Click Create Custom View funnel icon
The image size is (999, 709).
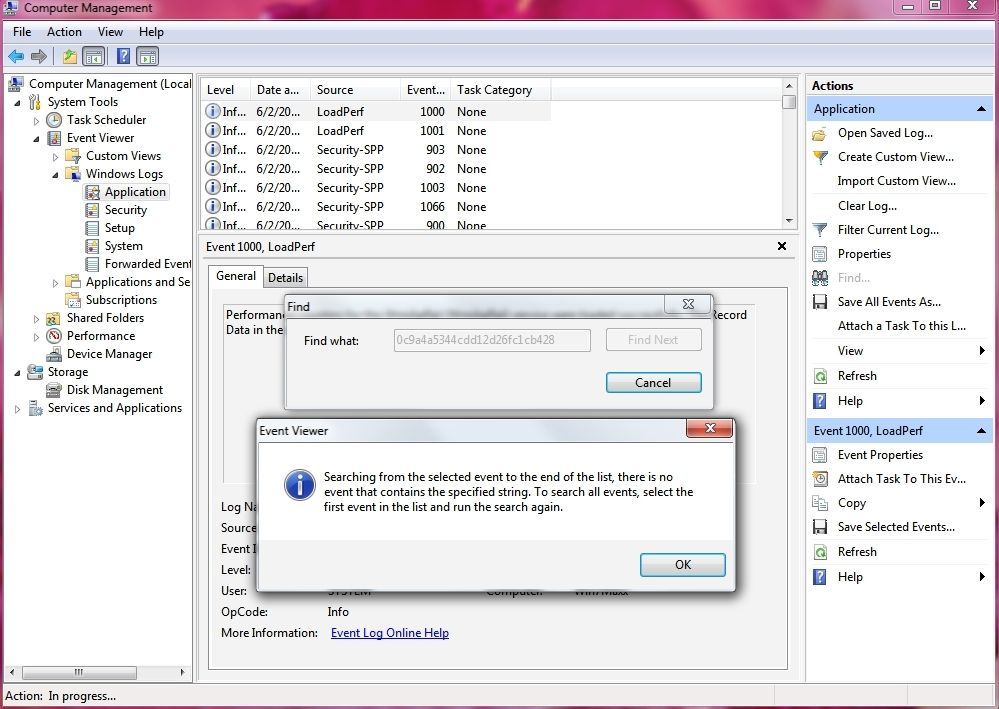click(820, 157)
